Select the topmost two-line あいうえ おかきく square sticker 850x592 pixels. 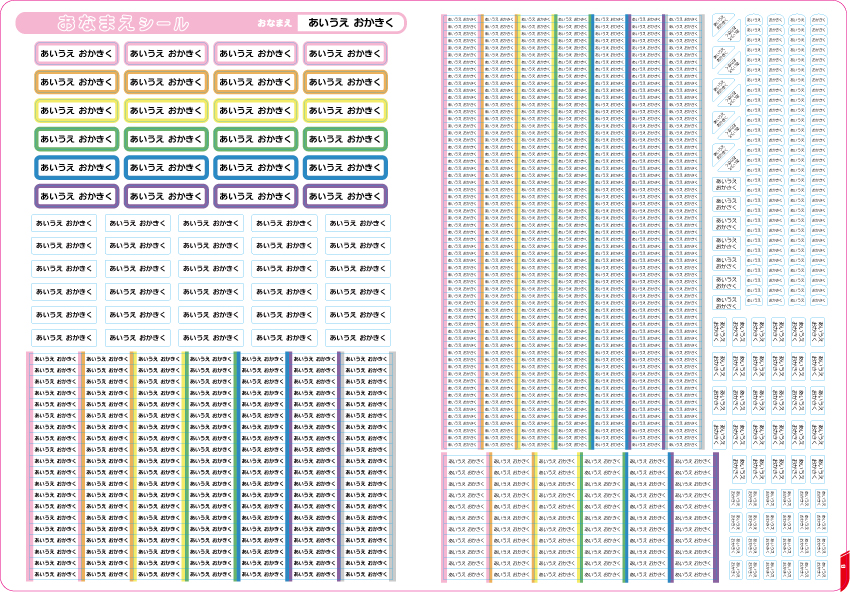click(726, 185)
